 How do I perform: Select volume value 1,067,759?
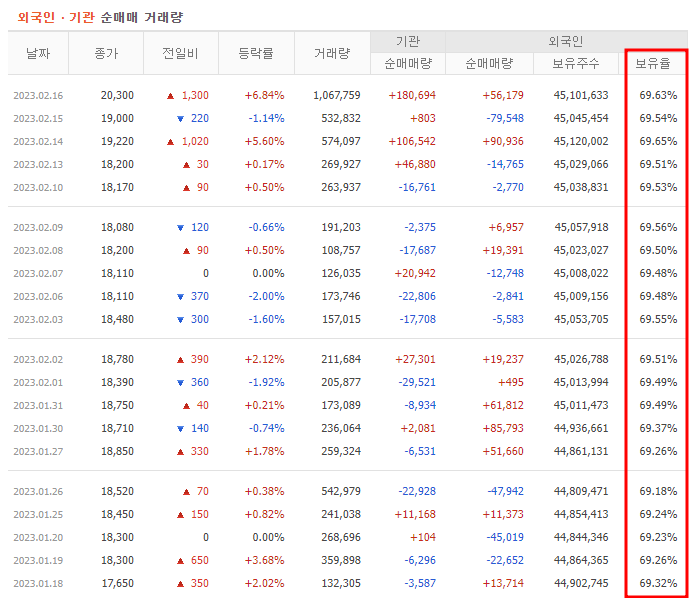click(x=337, y=95)
